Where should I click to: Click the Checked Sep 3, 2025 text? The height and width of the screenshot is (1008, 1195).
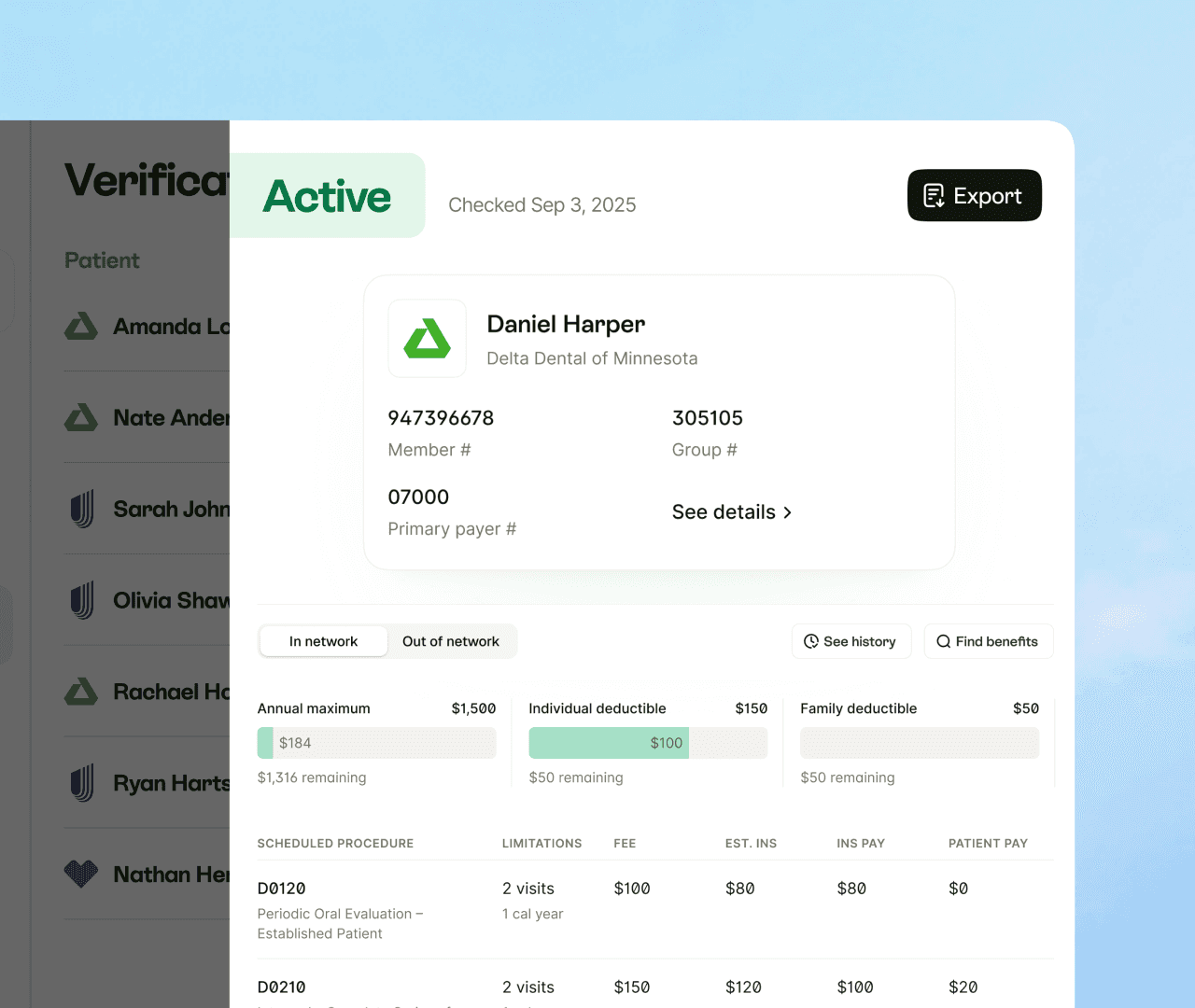(542, 205)
